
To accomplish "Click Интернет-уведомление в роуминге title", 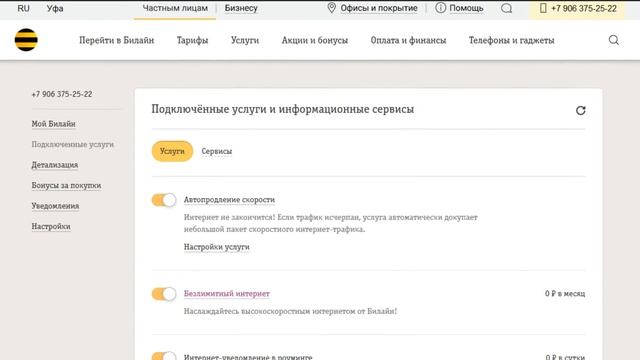I will coord(248,357).
